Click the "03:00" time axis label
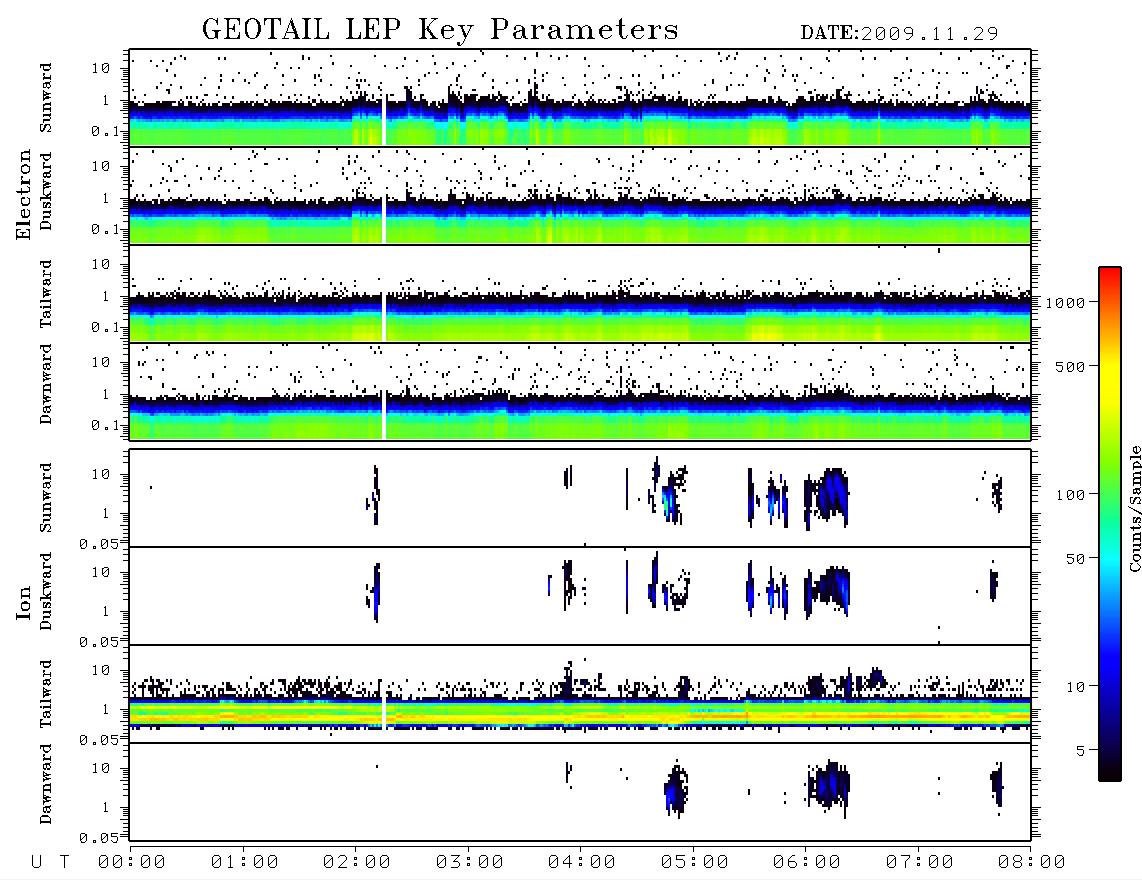This screenshot has width=1142, height=880. 470,862
